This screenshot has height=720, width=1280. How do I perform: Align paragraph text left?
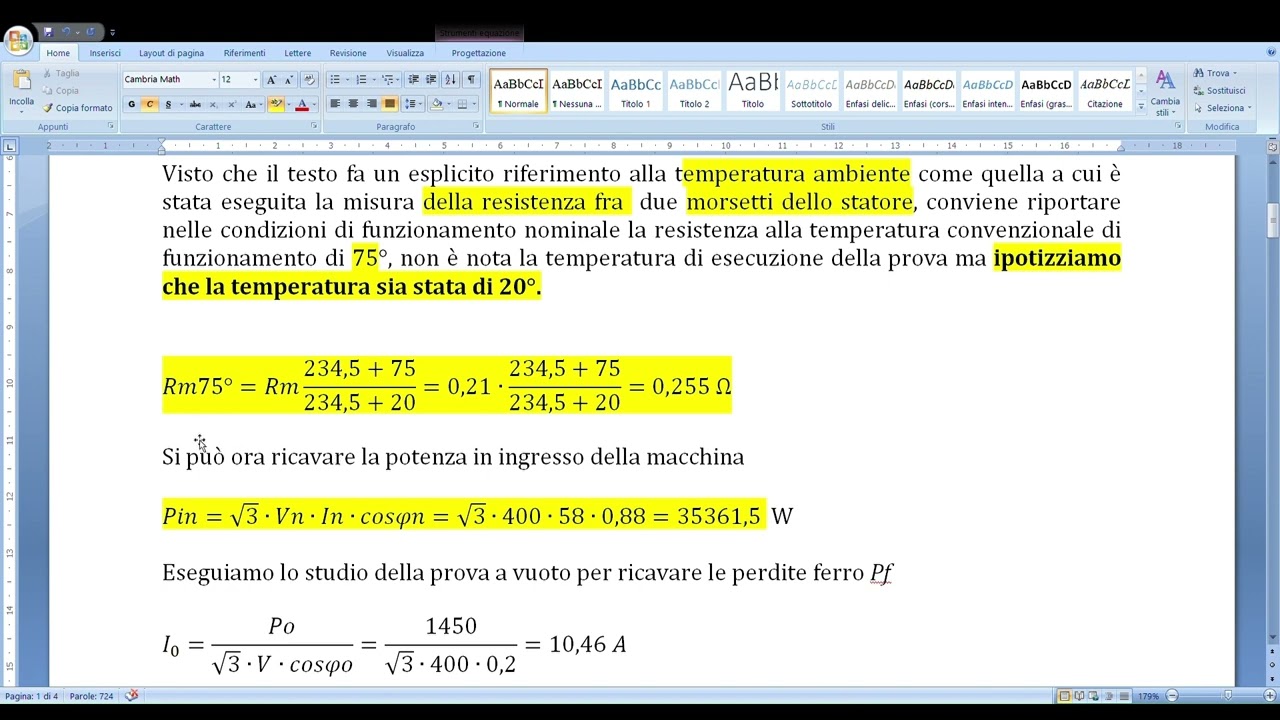(x=335, y=104)
